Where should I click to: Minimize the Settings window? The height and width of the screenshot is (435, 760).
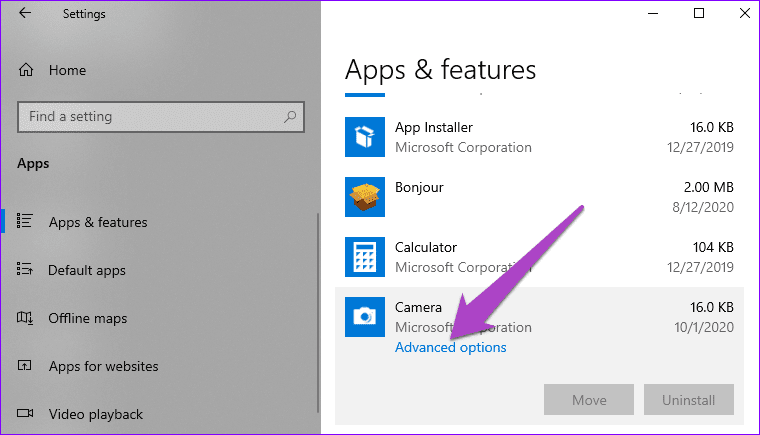pyautogui.click(x=653, y=14)
